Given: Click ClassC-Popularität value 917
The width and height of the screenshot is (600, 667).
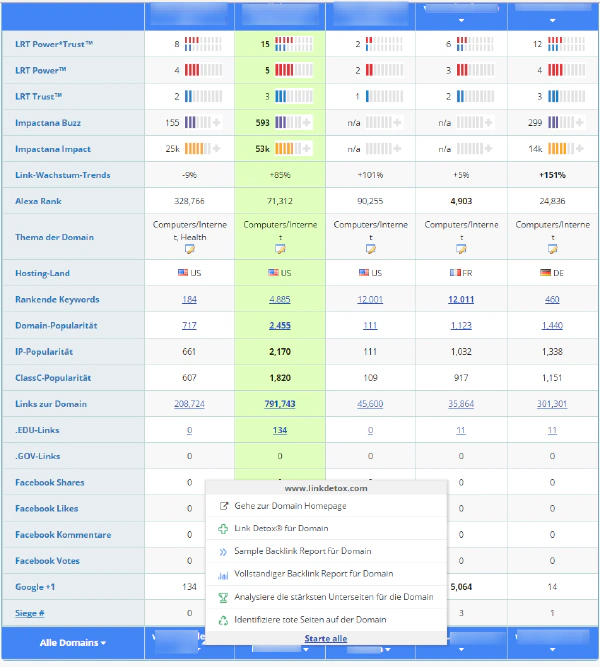Looking at the screenshot, I should pos(461,377).
